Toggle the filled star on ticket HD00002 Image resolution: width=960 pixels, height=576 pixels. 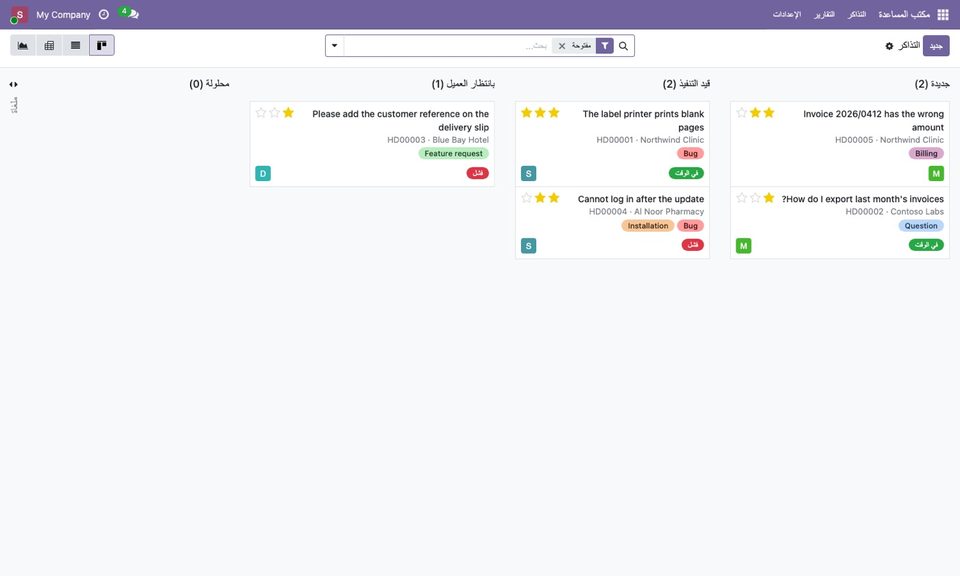pos(769,198)
